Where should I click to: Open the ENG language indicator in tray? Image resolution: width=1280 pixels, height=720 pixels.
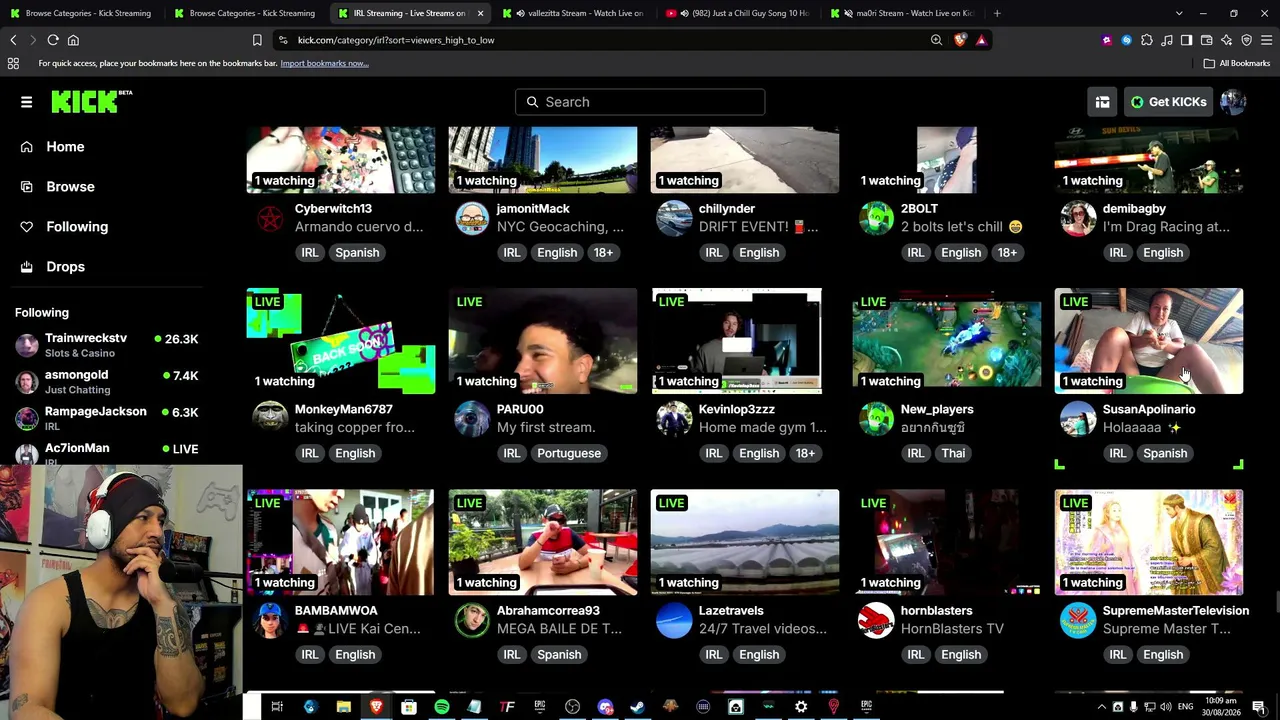[x=1185, y=707]
